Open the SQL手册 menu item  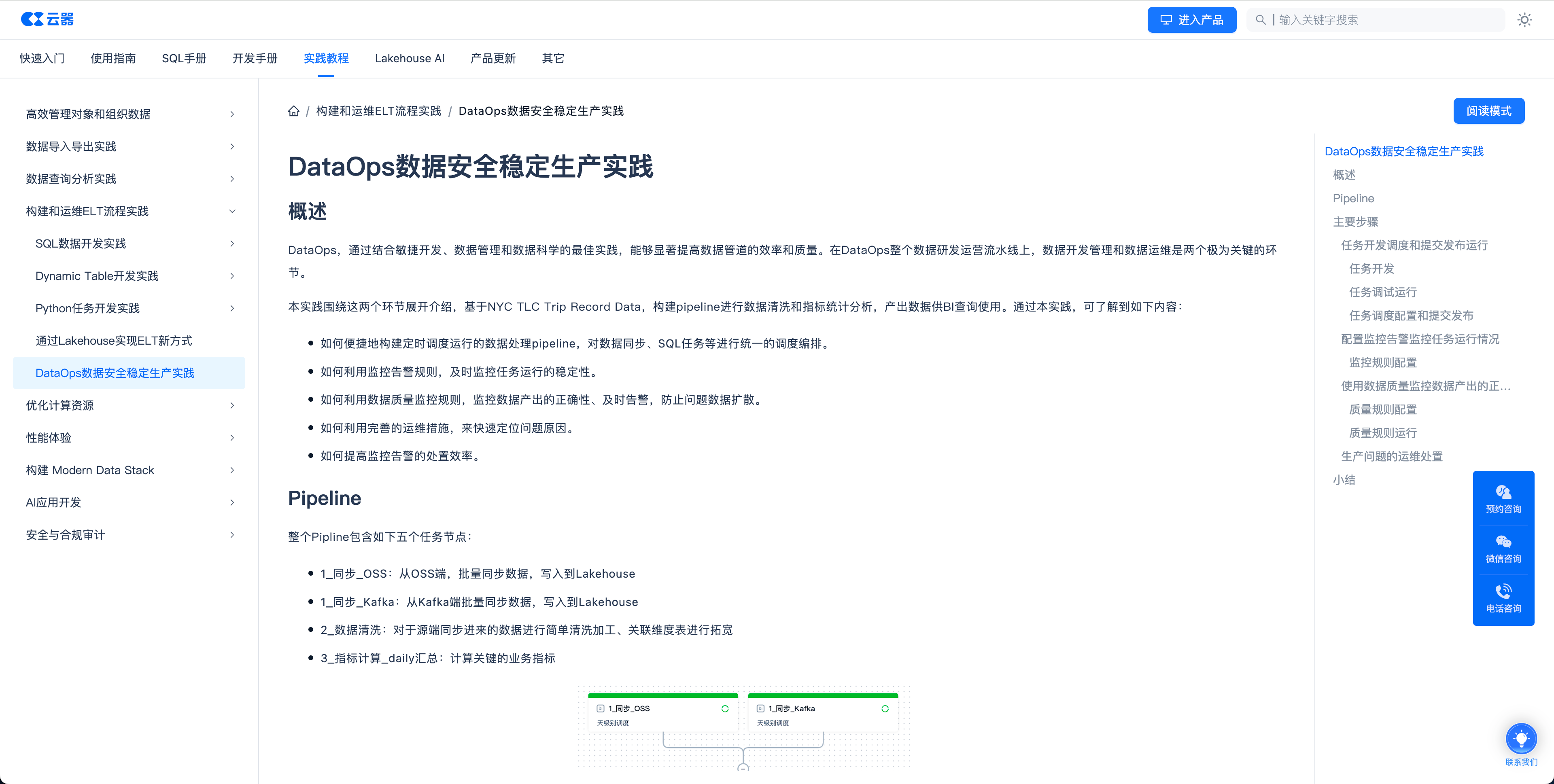(184, 58)
